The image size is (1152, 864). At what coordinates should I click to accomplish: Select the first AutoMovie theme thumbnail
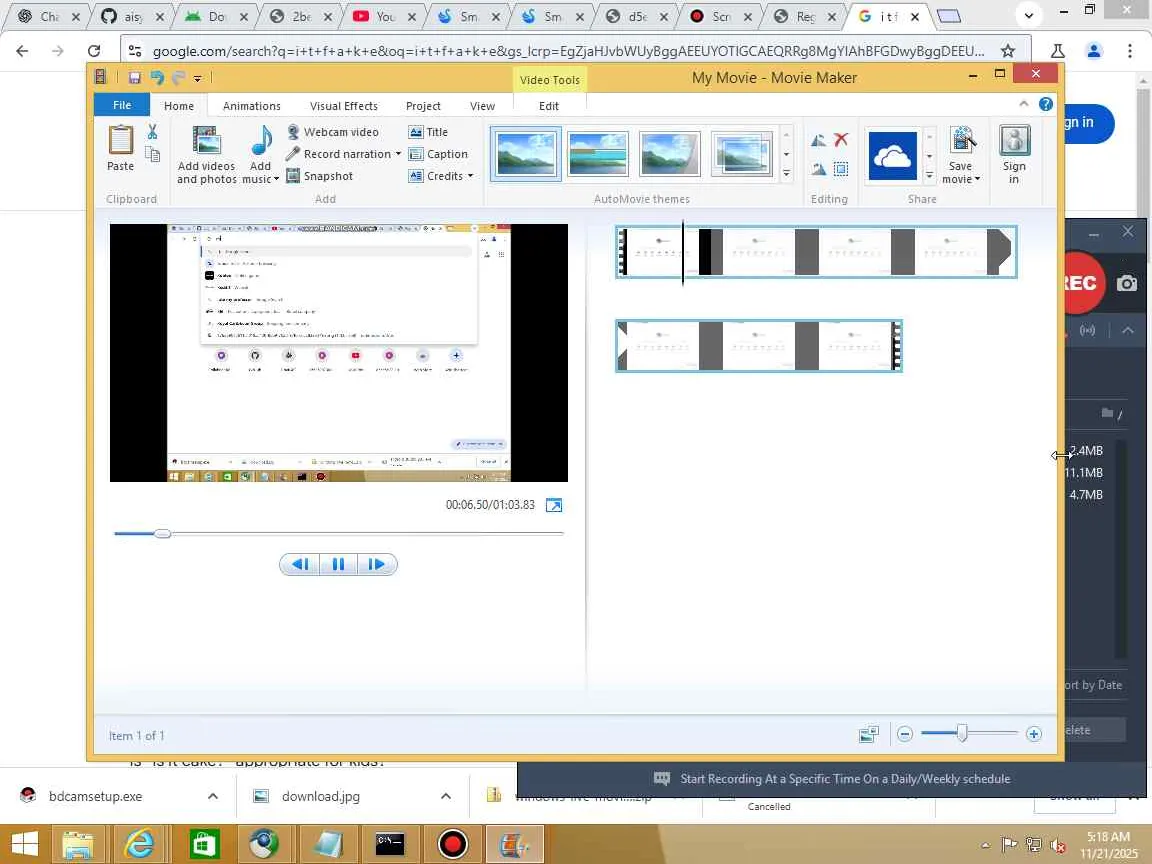526,154
